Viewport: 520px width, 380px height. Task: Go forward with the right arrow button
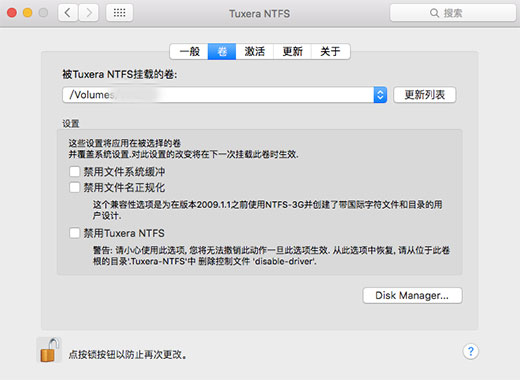tap(88, 13)
